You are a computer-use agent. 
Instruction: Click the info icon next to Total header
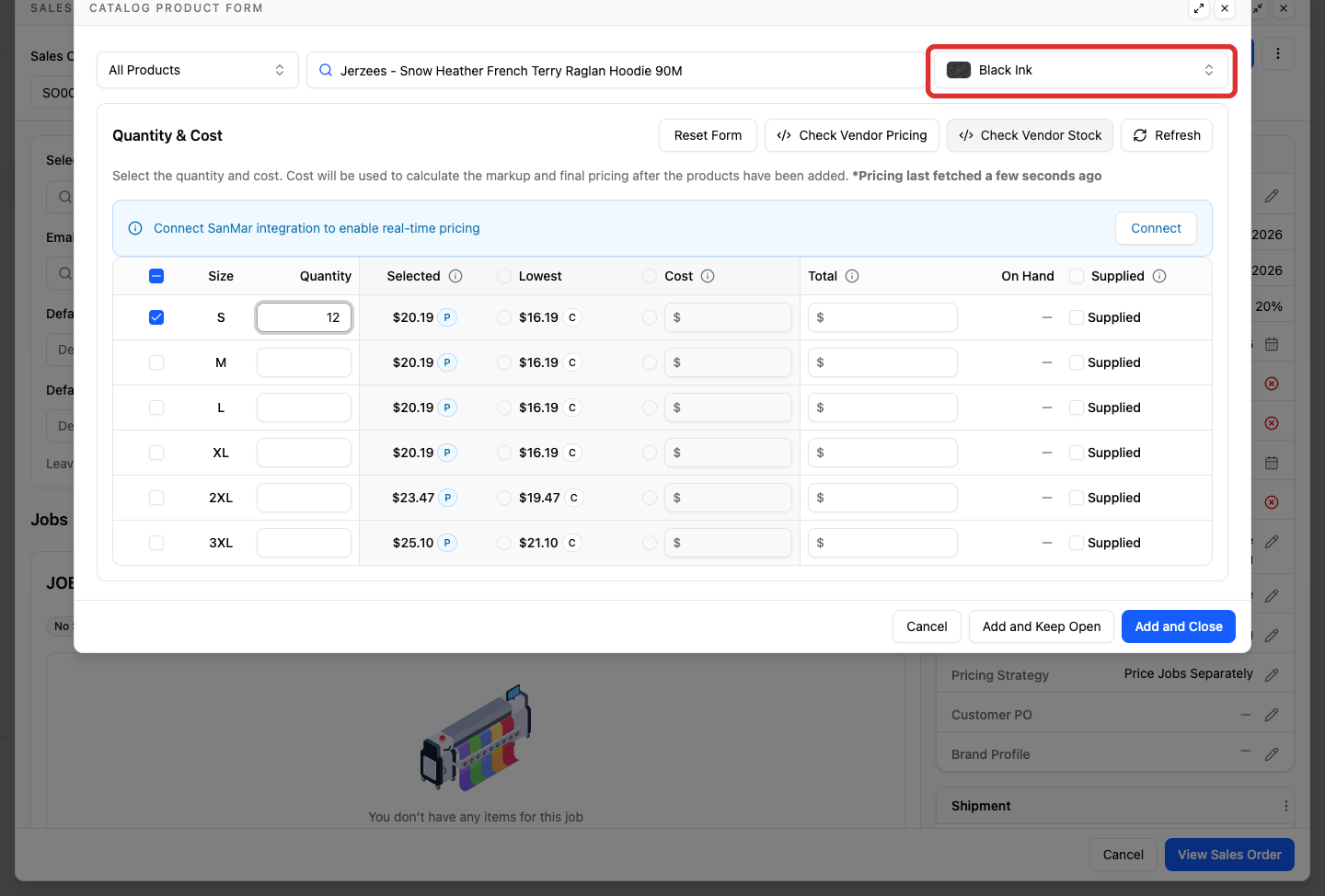pos(852,276)
